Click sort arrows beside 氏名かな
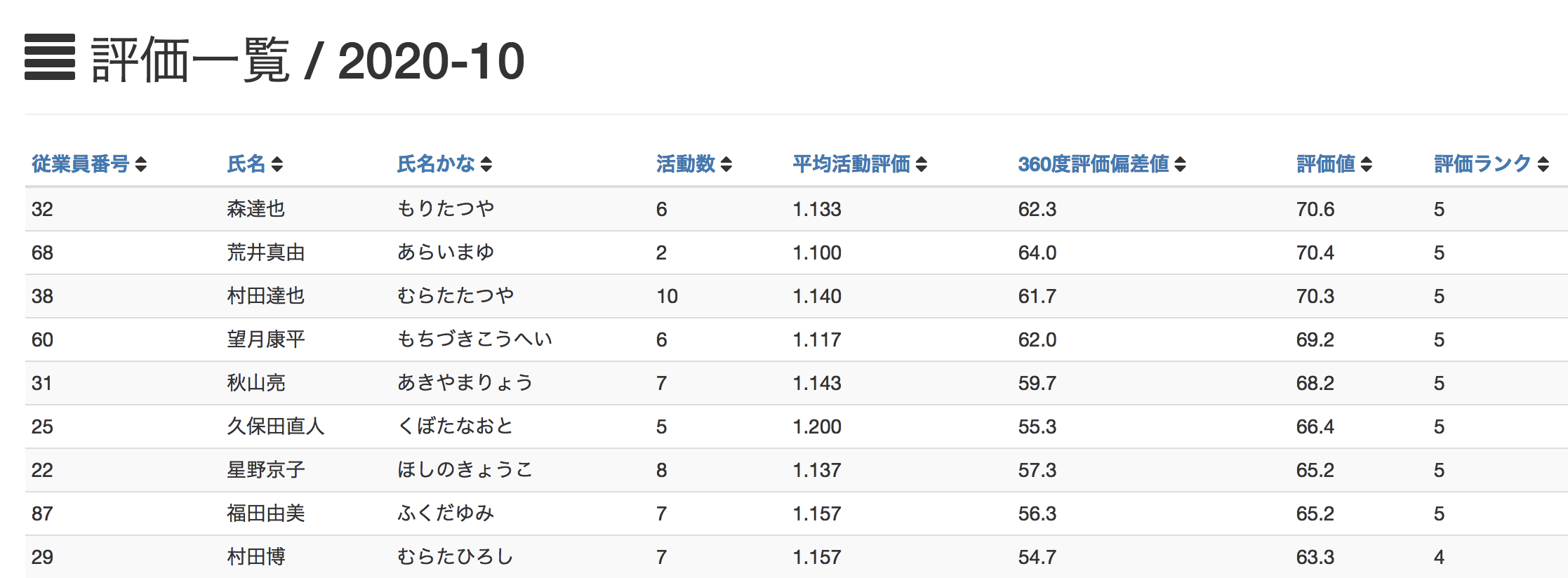Image resolution: width=1568 pixels, height=578 pixels. pos(486,164)
